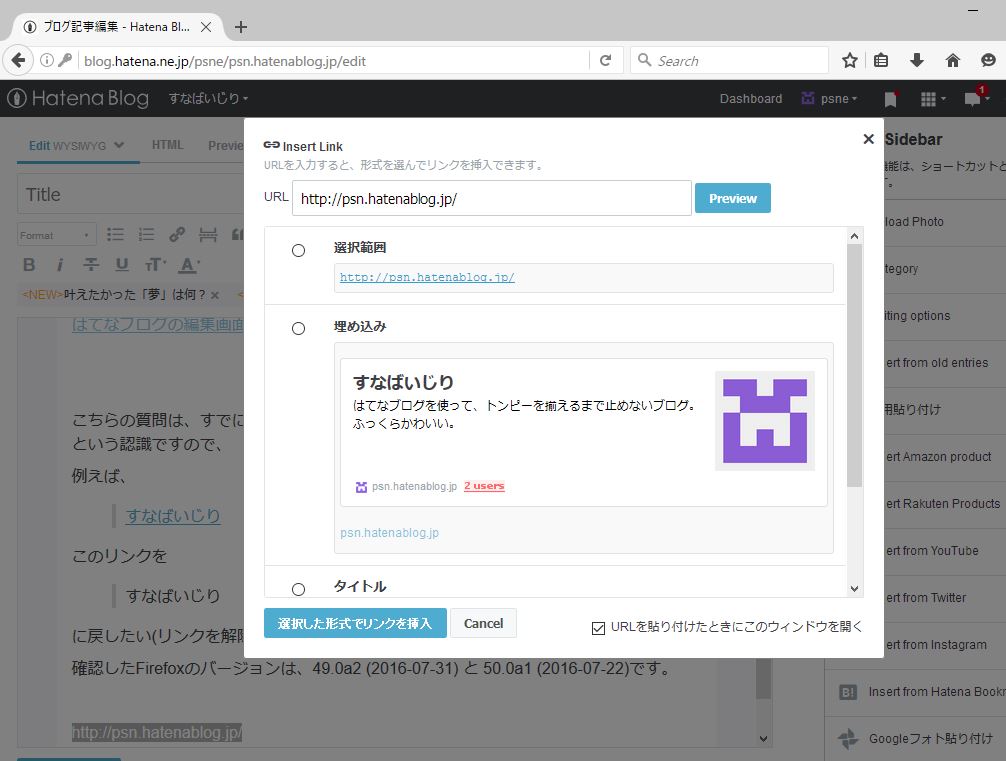Viewport: 1006px width, 761px height.
Task: Open the font size tool
Action: [155, 264]
